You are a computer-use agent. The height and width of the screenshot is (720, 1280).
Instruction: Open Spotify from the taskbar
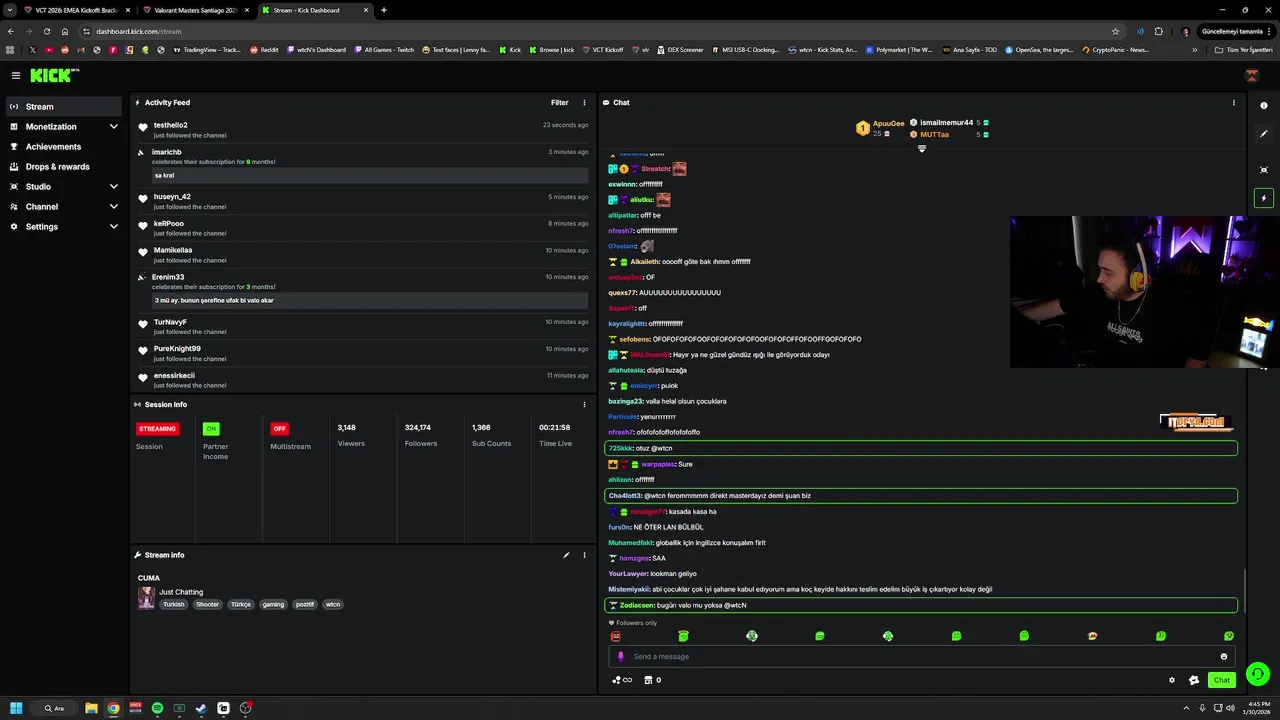pyautogui.click(x=157, y=708)
